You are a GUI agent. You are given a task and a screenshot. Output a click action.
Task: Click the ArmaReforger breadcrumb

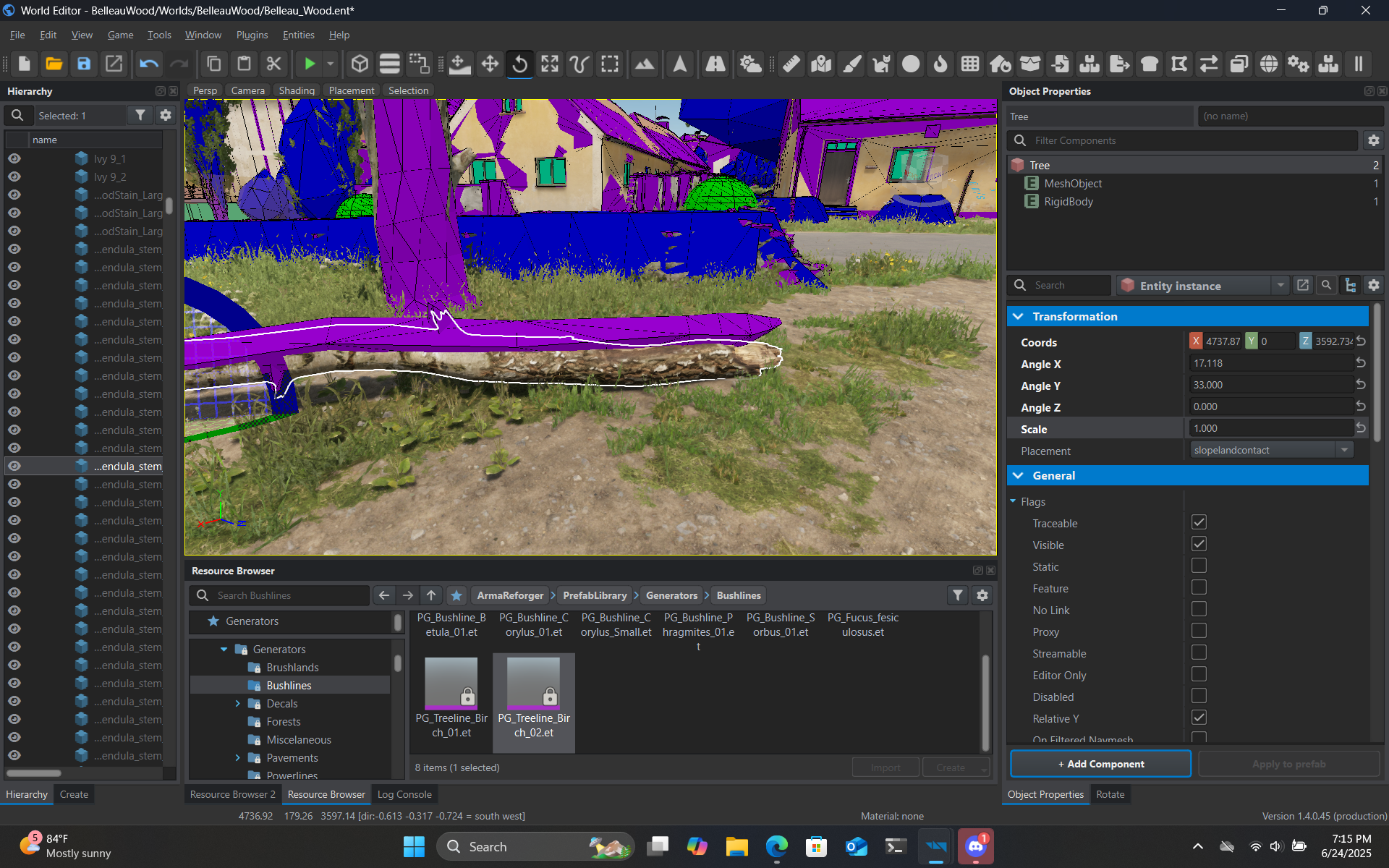[510, 595]
